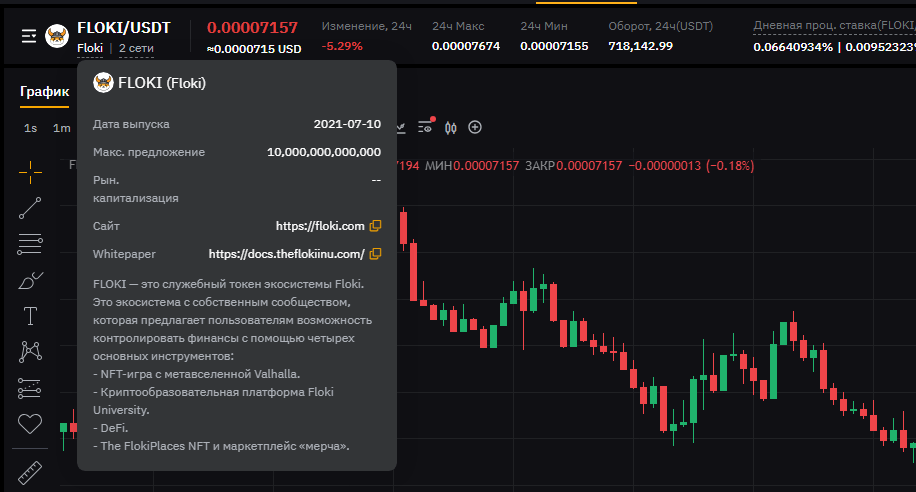Screen dimensions: 916x492
Task: Select the text annotation tool
Action: [x=30, y=316]
